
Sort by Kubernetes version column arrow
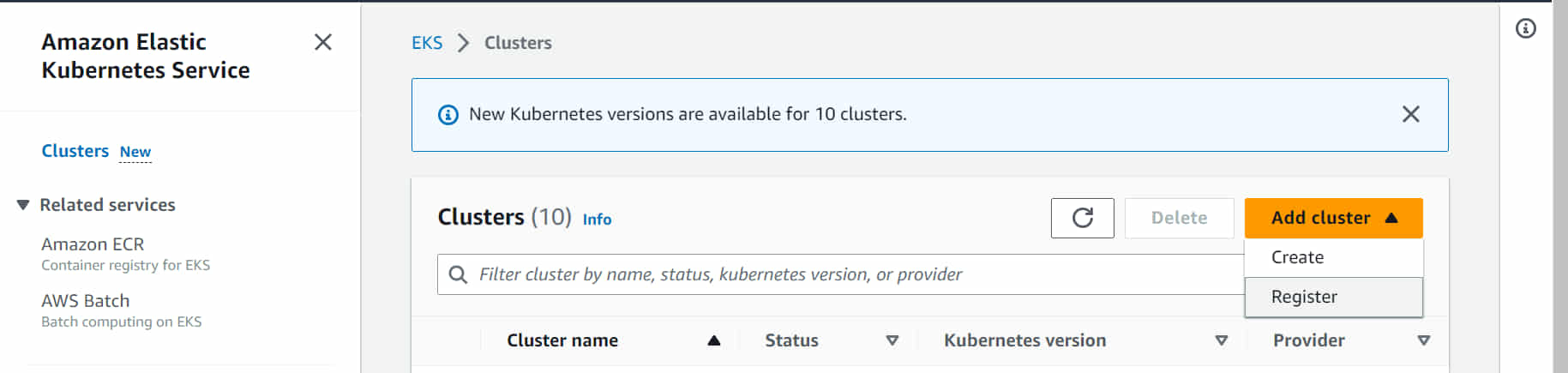pos(1222,340)
